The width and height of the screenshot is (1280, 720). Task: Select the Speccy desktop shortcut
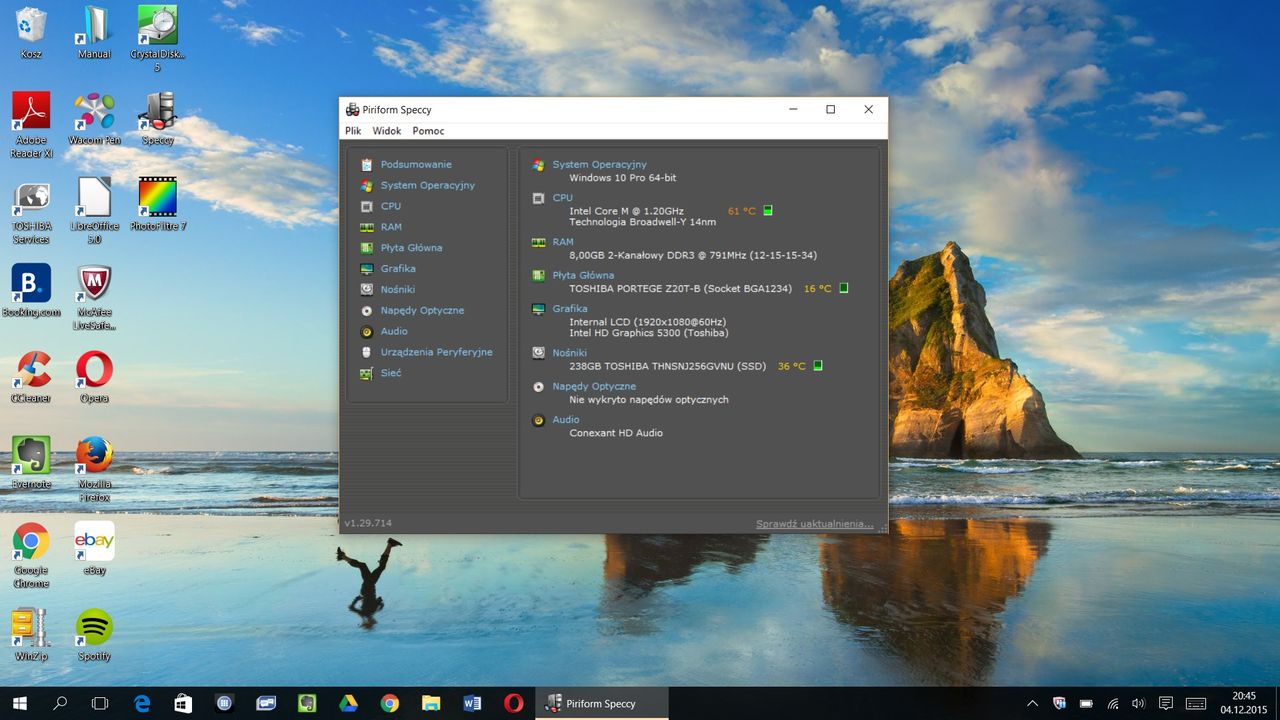point(157,119)
